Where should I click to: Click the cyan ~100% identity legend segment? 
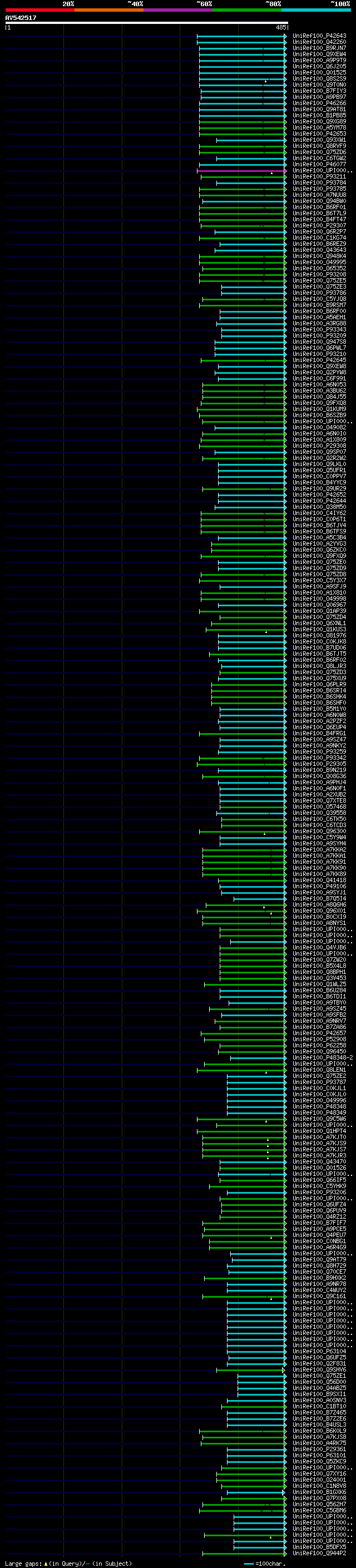tap(316, 10)
